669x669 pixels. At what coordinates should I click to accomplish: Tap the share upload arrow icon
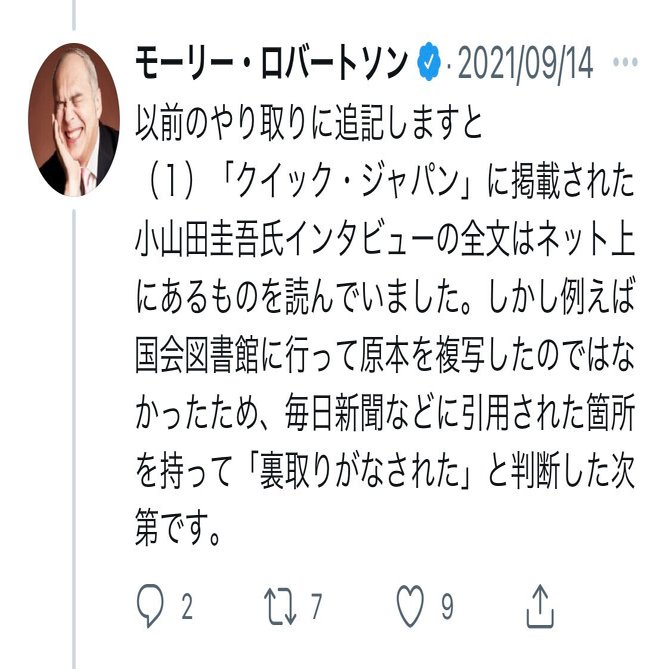pyautogui.click(x=540, y=606)
